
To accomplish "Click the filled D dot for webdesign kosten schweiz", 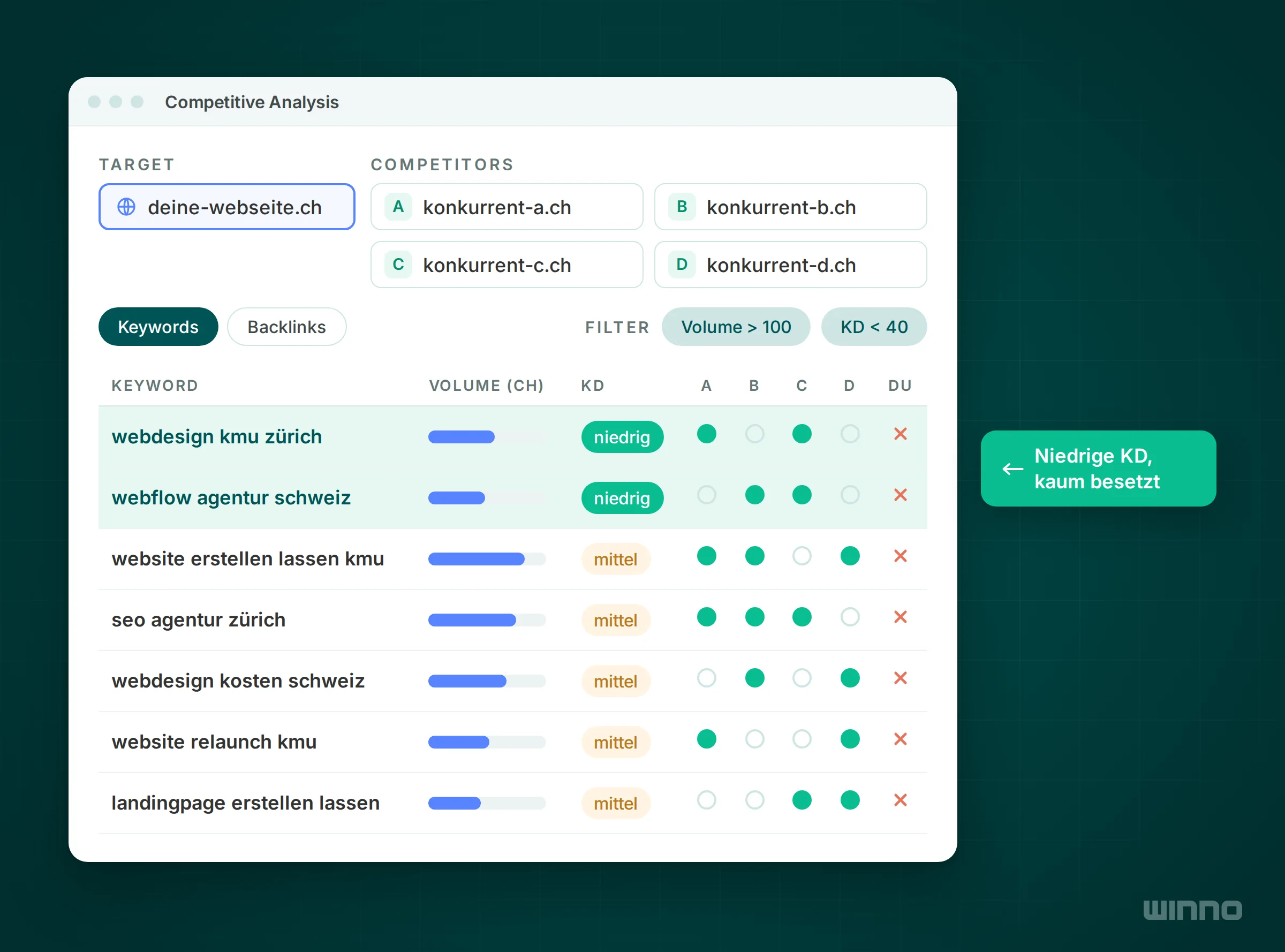I will 850,678.
